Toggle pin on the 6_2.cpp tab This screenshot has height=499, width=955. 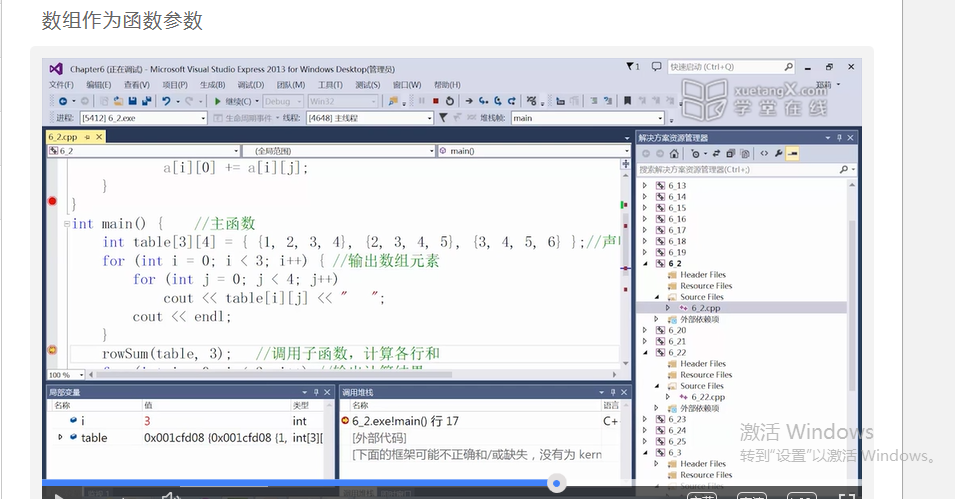click(87, 137)
